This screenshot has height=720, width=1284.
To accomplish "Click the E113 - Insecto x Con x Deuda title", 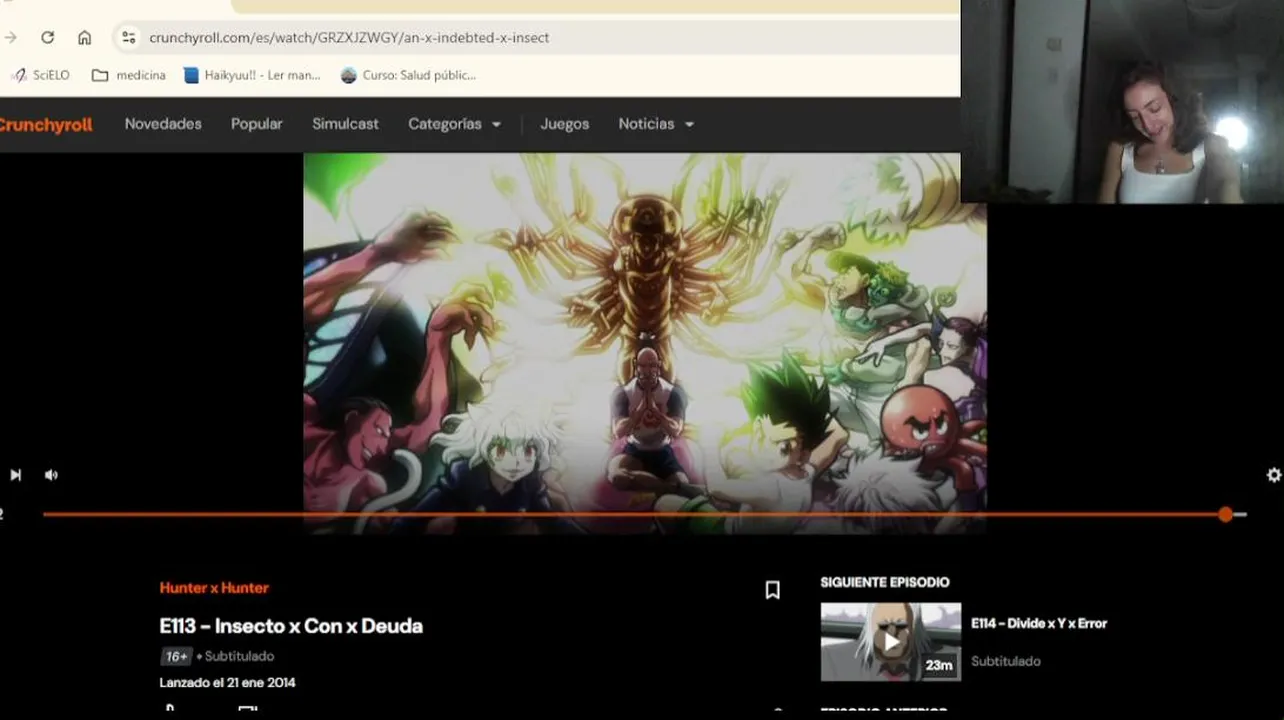I will click(x=291, y=626).
